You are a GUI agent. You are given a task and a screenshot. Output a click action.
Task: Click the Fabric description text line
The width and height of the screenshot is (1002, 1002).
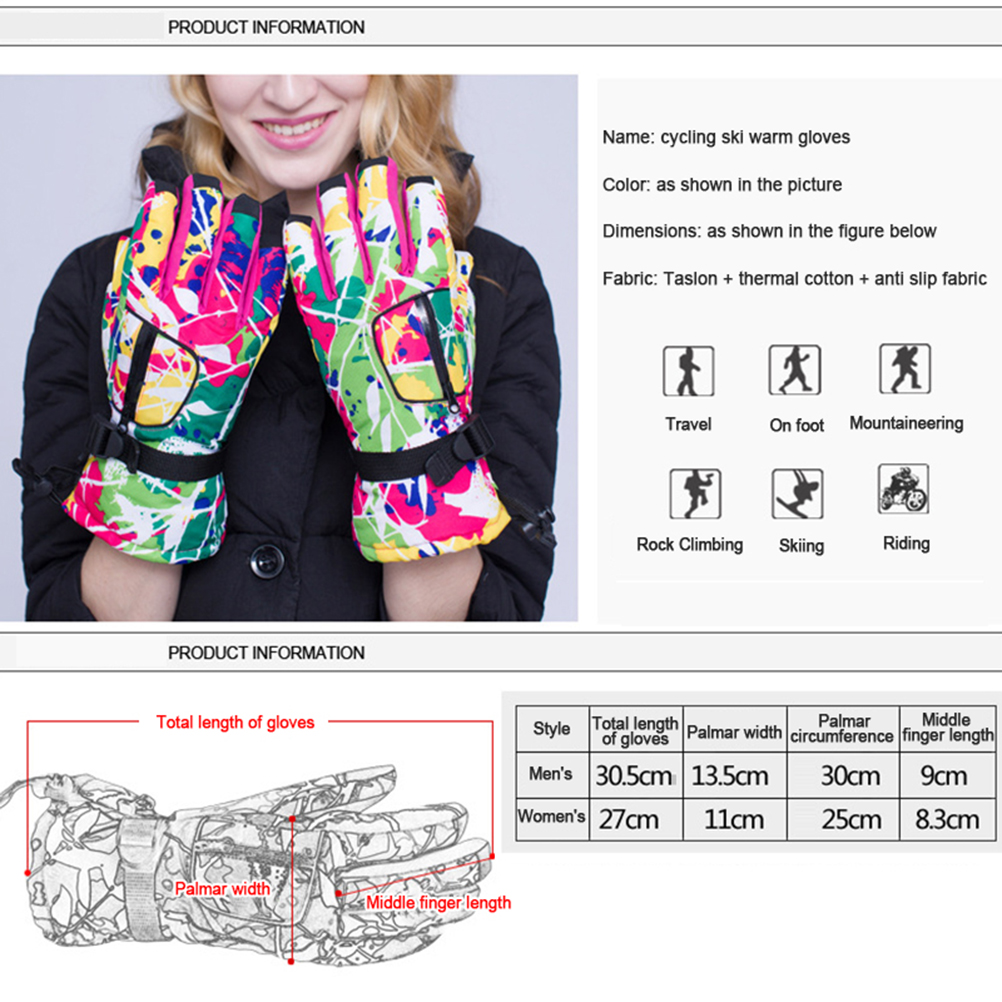795,279
